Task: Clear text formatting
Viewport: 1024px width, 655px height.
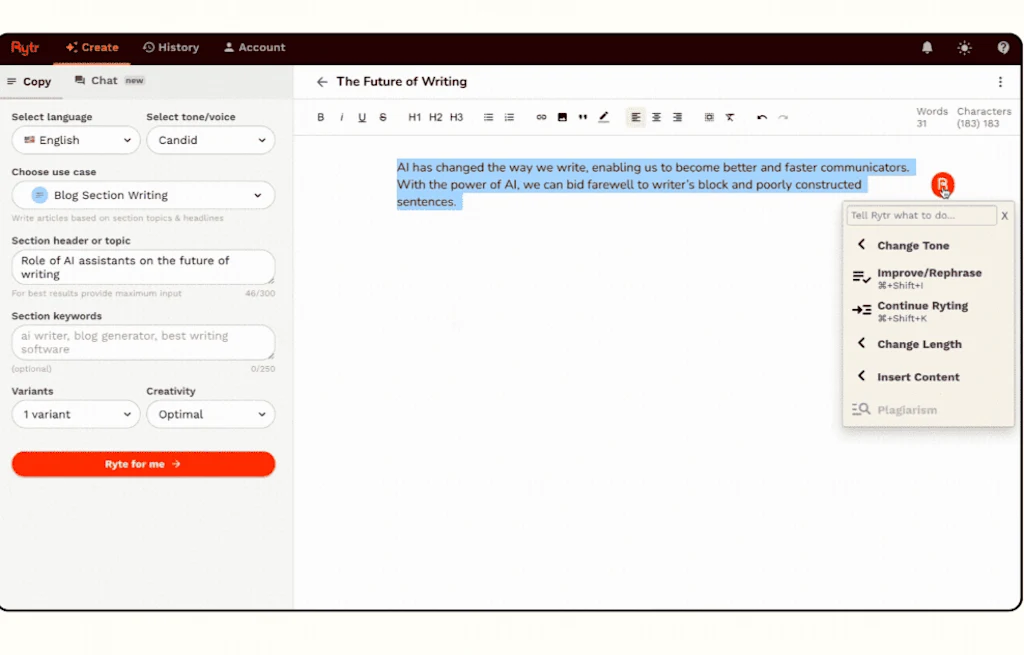Action: [729, 117]
